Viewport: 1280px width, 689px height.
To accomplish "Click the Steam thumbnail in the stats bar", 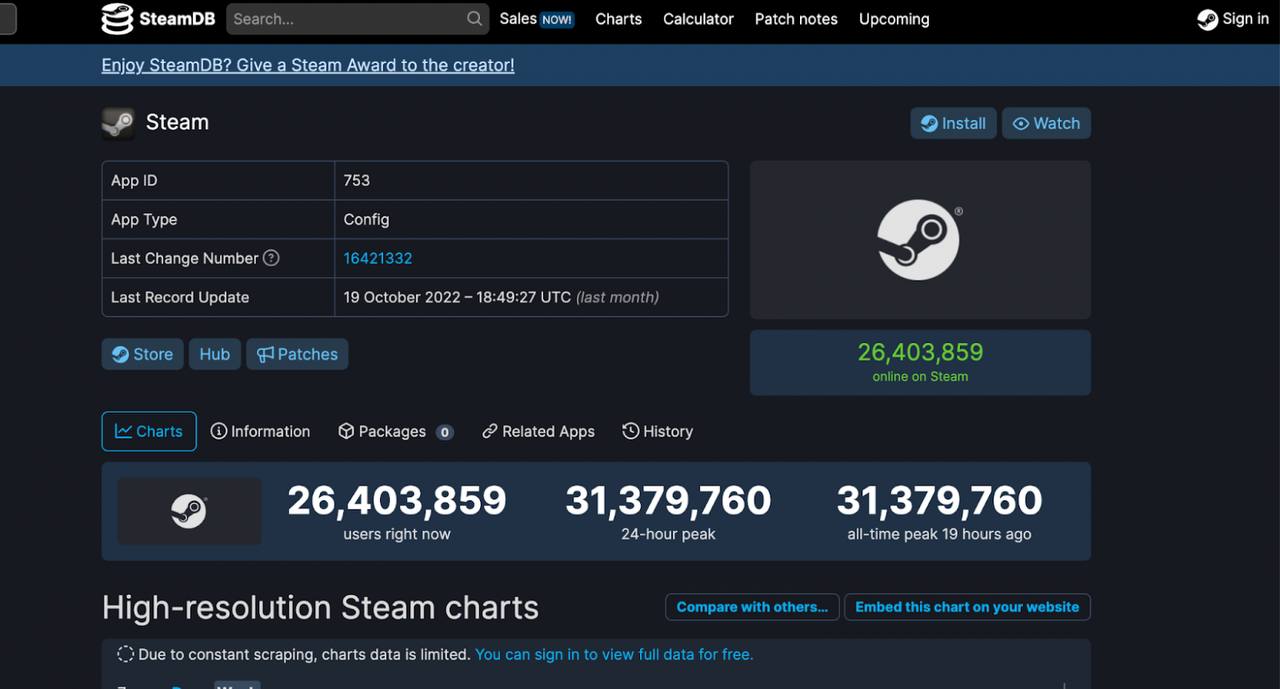I will tap(189, 511).
